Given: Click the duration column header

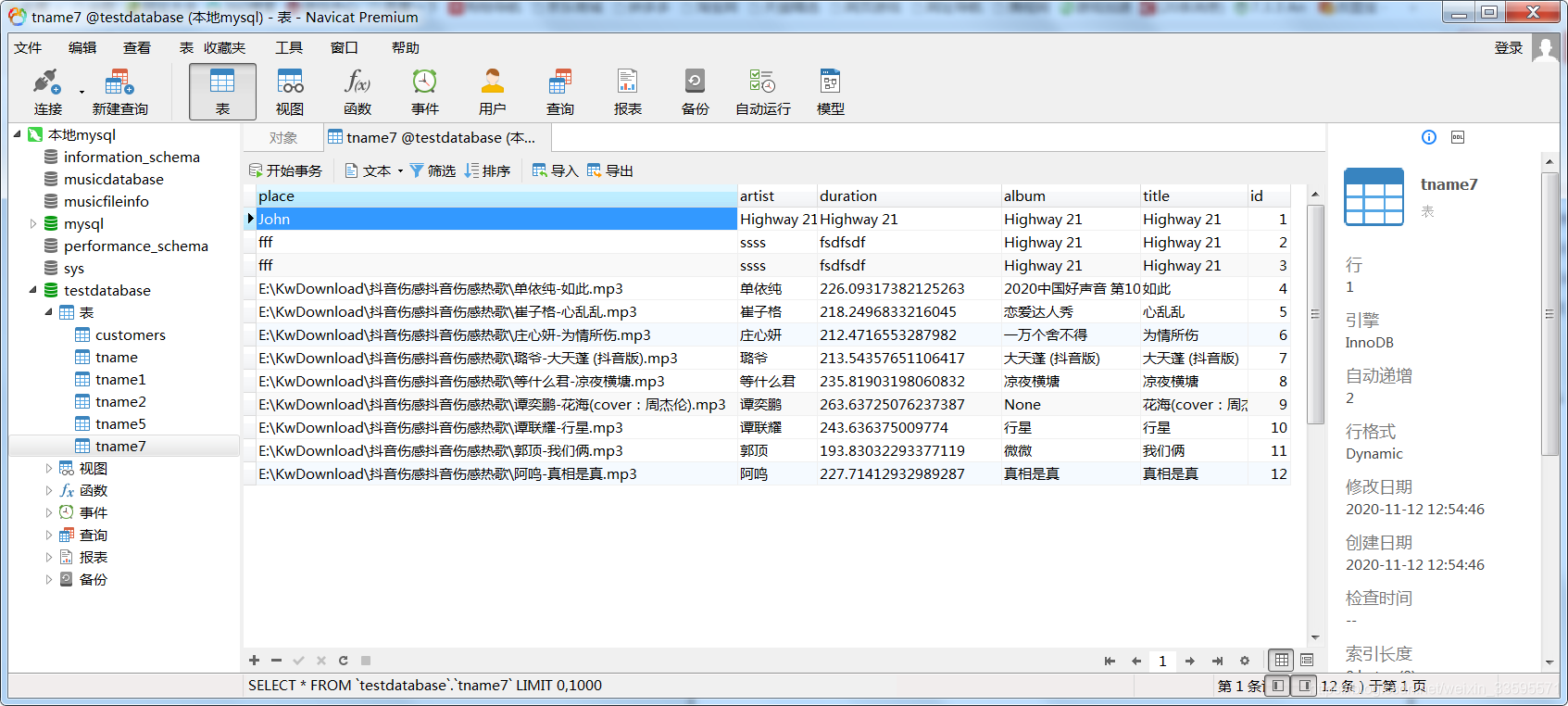Looking at the screenshot, I should click(x=909, y=195).
